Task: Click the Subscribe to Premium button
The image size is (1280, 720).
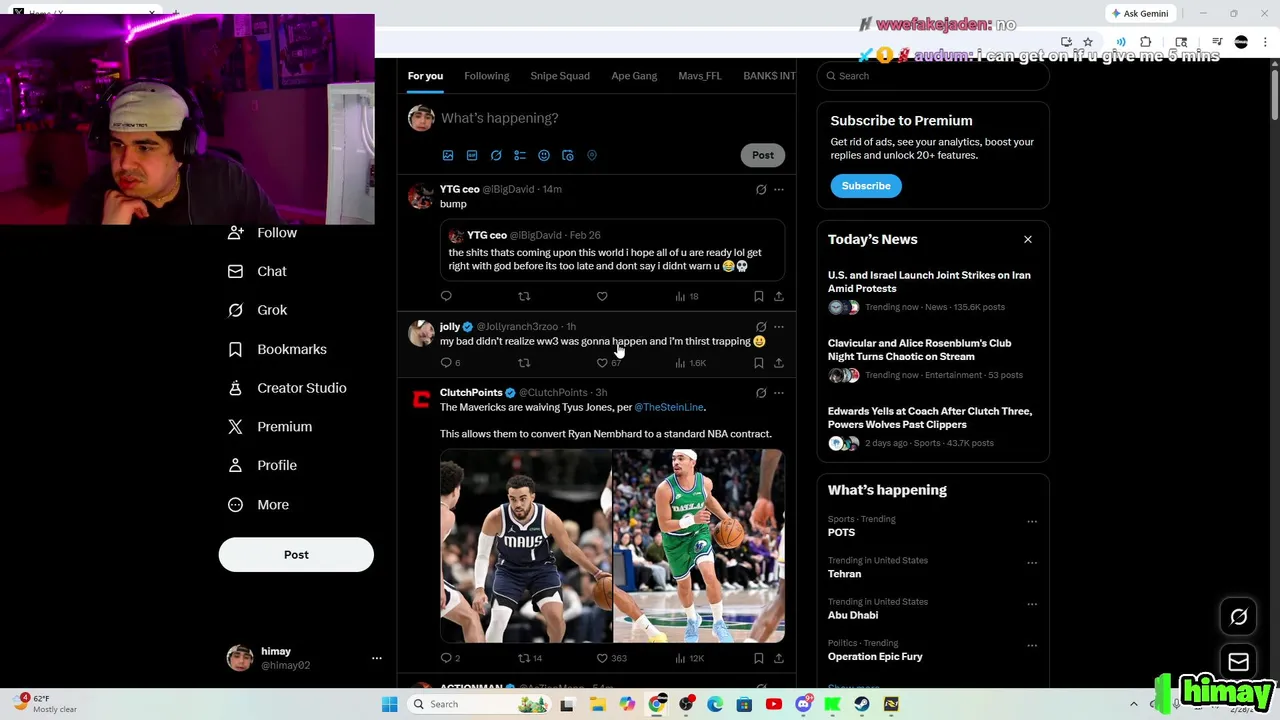Action: [x=866, y=186]
